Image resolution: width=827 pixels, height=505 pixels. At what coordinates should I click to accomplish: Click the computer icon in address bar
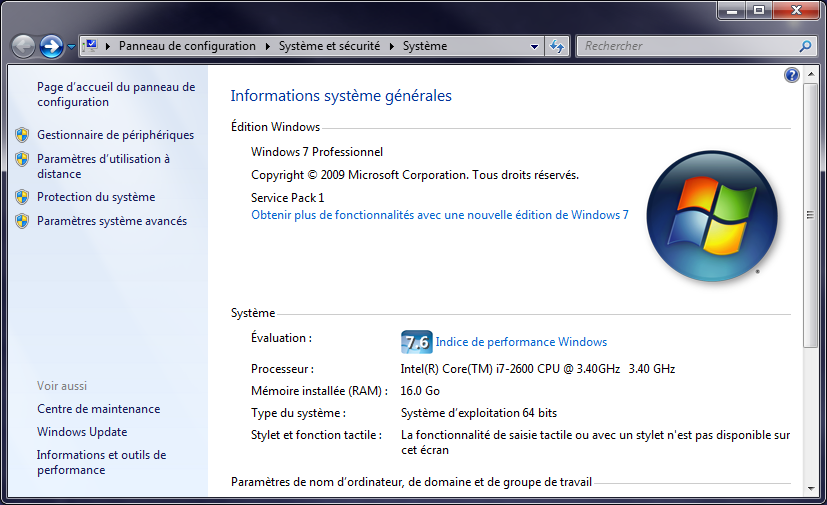(x=91, y=46)
